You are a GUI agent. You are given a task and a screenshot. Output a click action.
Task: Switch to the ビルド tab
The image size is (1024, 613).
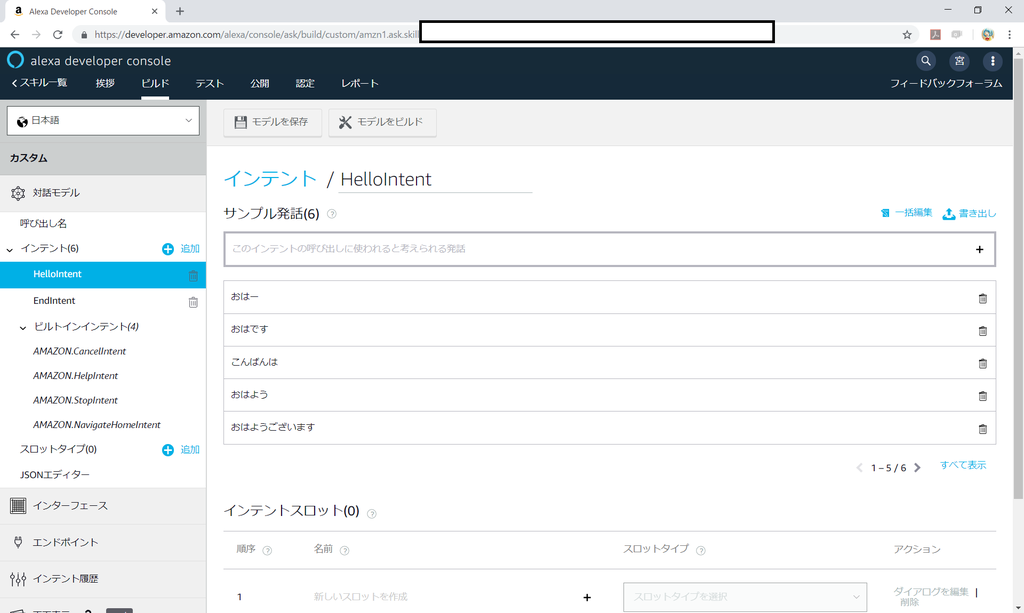pyautogui.click(x=155, y=84)
